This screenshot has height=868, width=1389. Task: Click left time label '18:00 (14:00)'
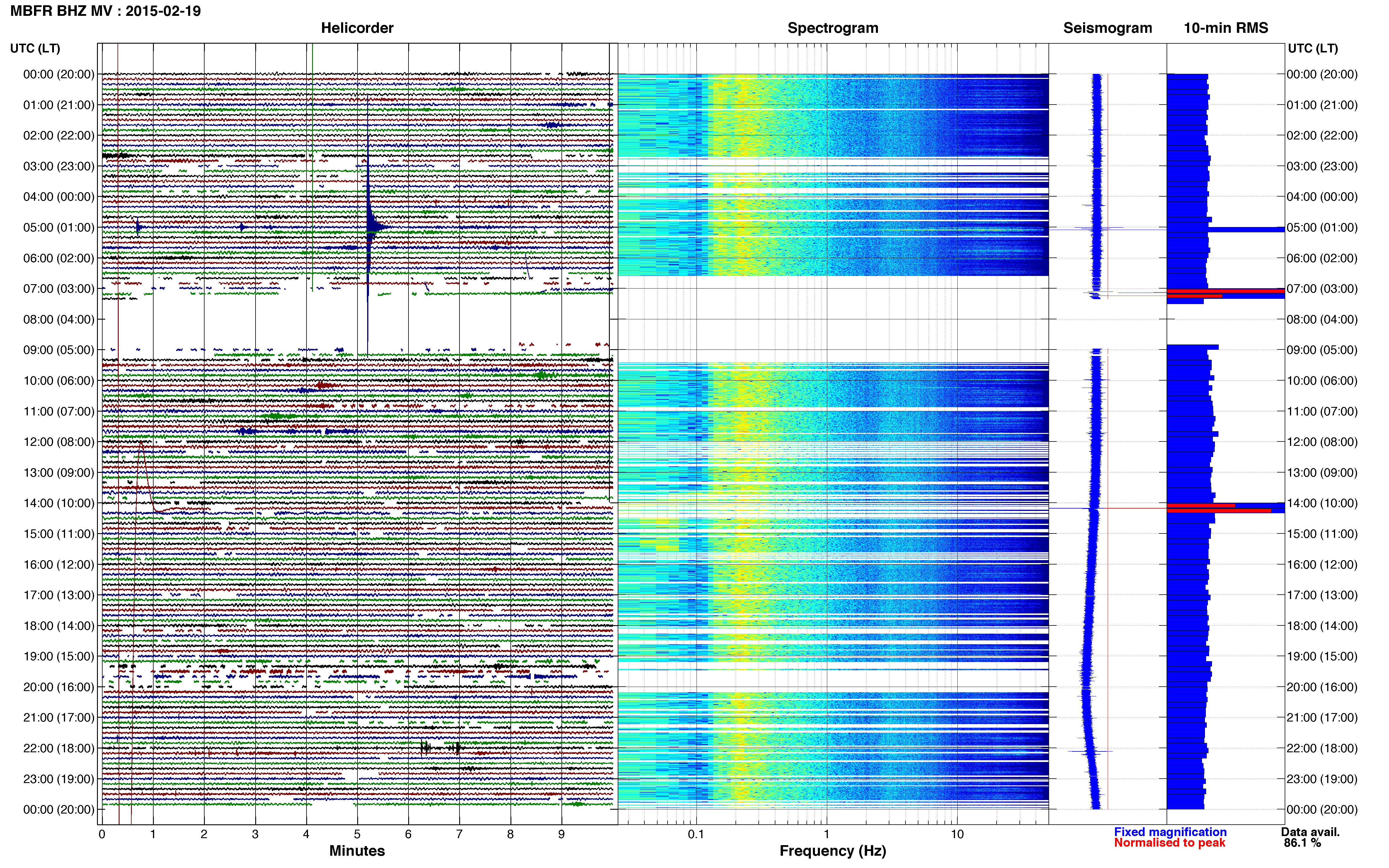coord(59,626)
